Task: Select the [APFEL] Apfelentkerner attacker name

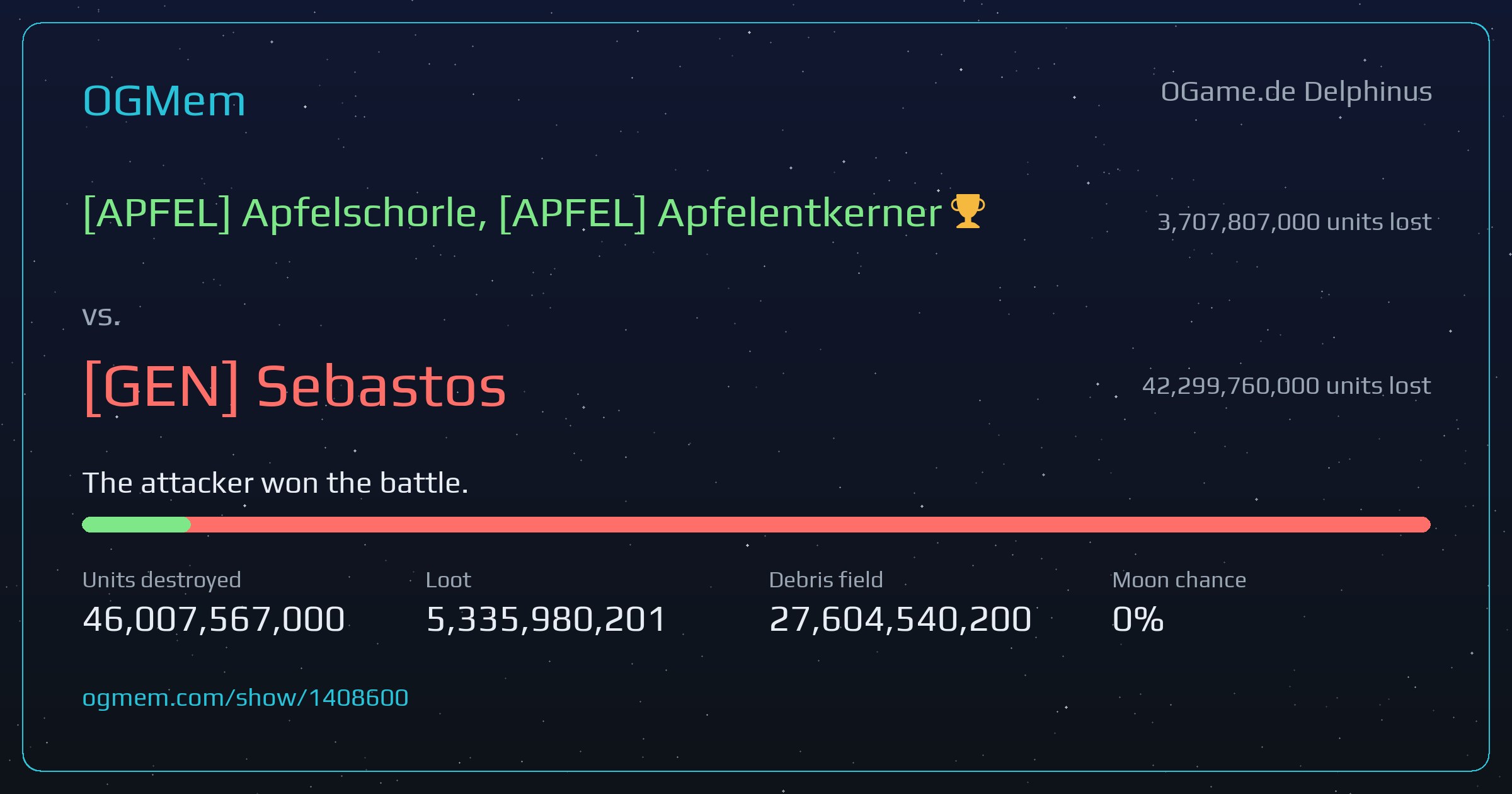Action: click(x=721, y=213)
